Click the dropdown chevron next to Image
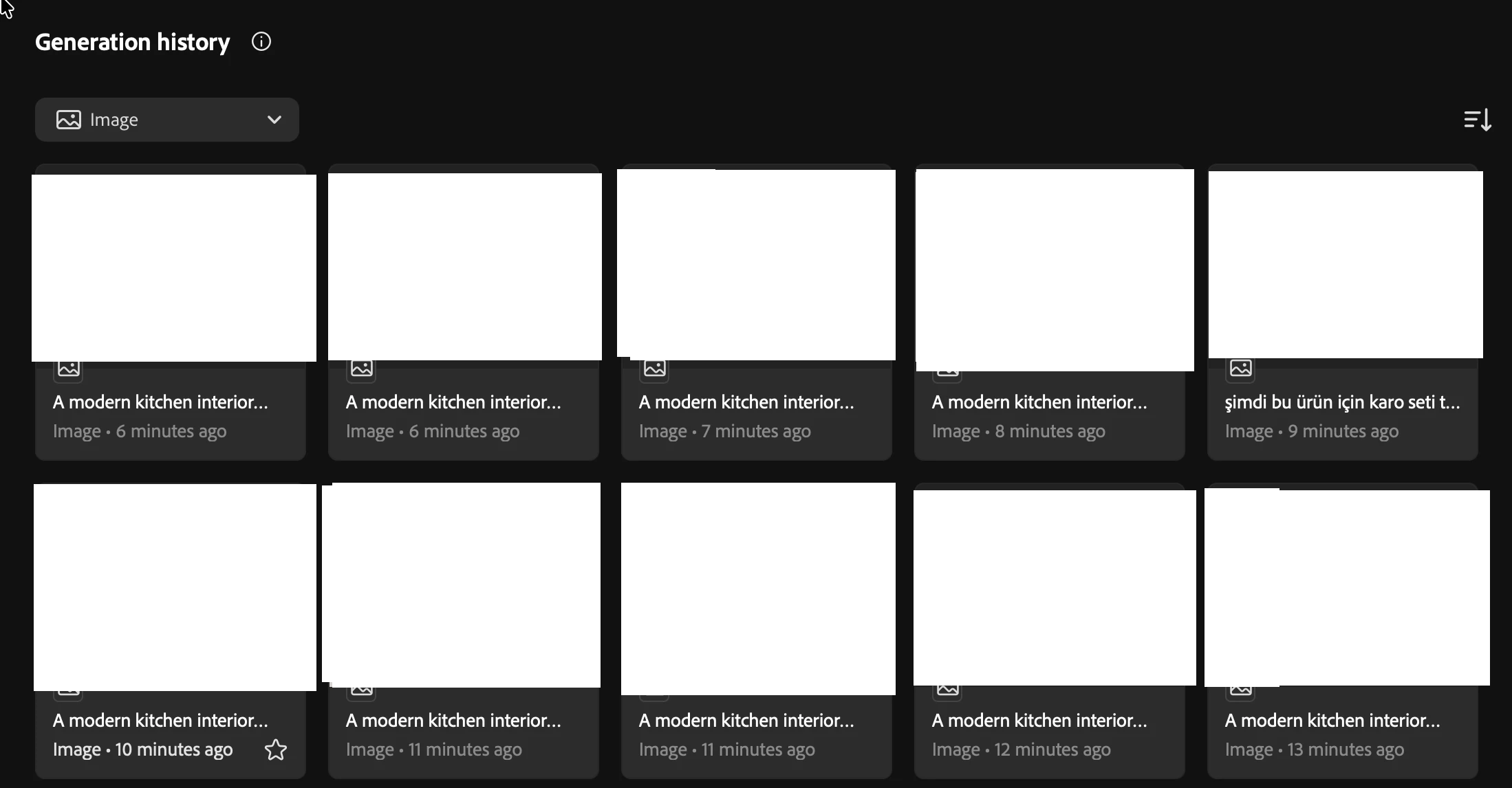Image resolution: width=1512 pixels, height=788 pixels. [x=274, y=120]
